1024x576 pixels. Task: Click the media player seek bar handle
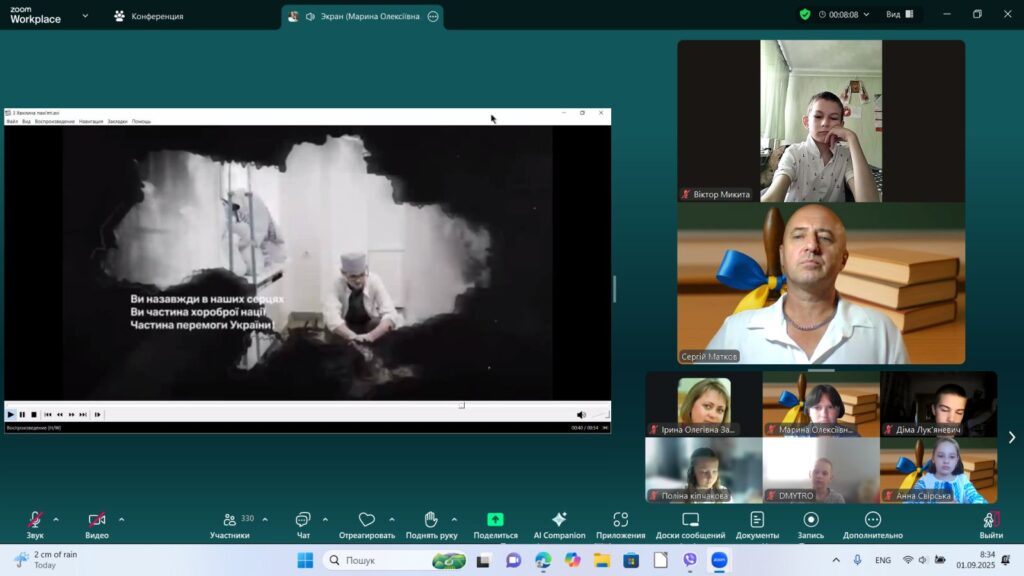tap(462, 405)
